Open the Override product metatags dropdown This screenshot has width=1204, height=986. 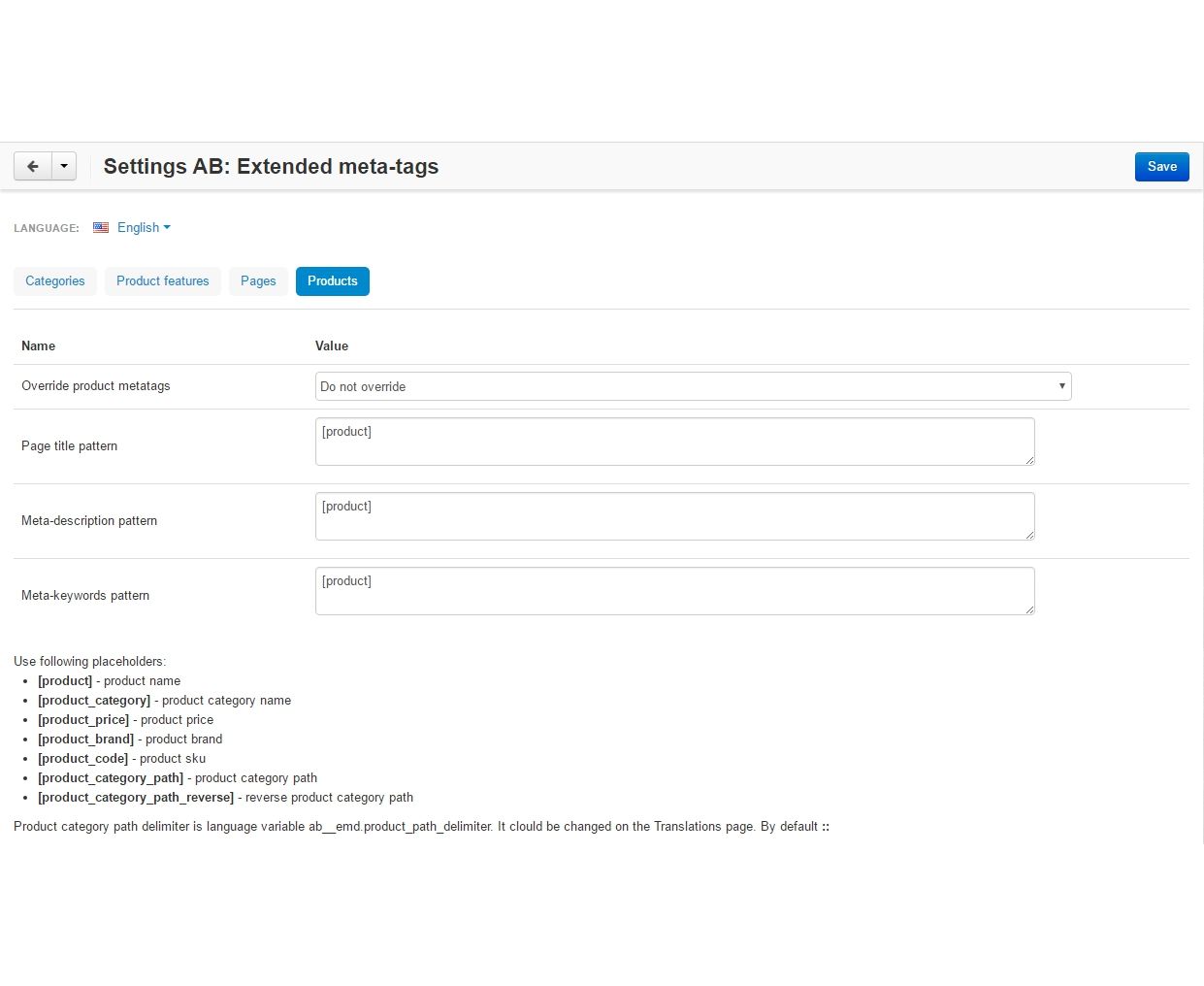693,386
